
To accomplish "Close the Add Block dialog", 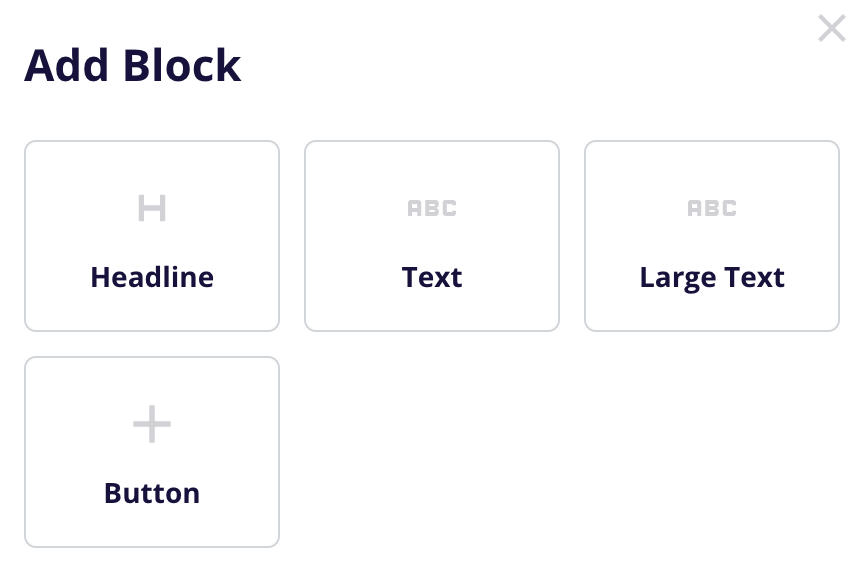I will pos(831,28).
